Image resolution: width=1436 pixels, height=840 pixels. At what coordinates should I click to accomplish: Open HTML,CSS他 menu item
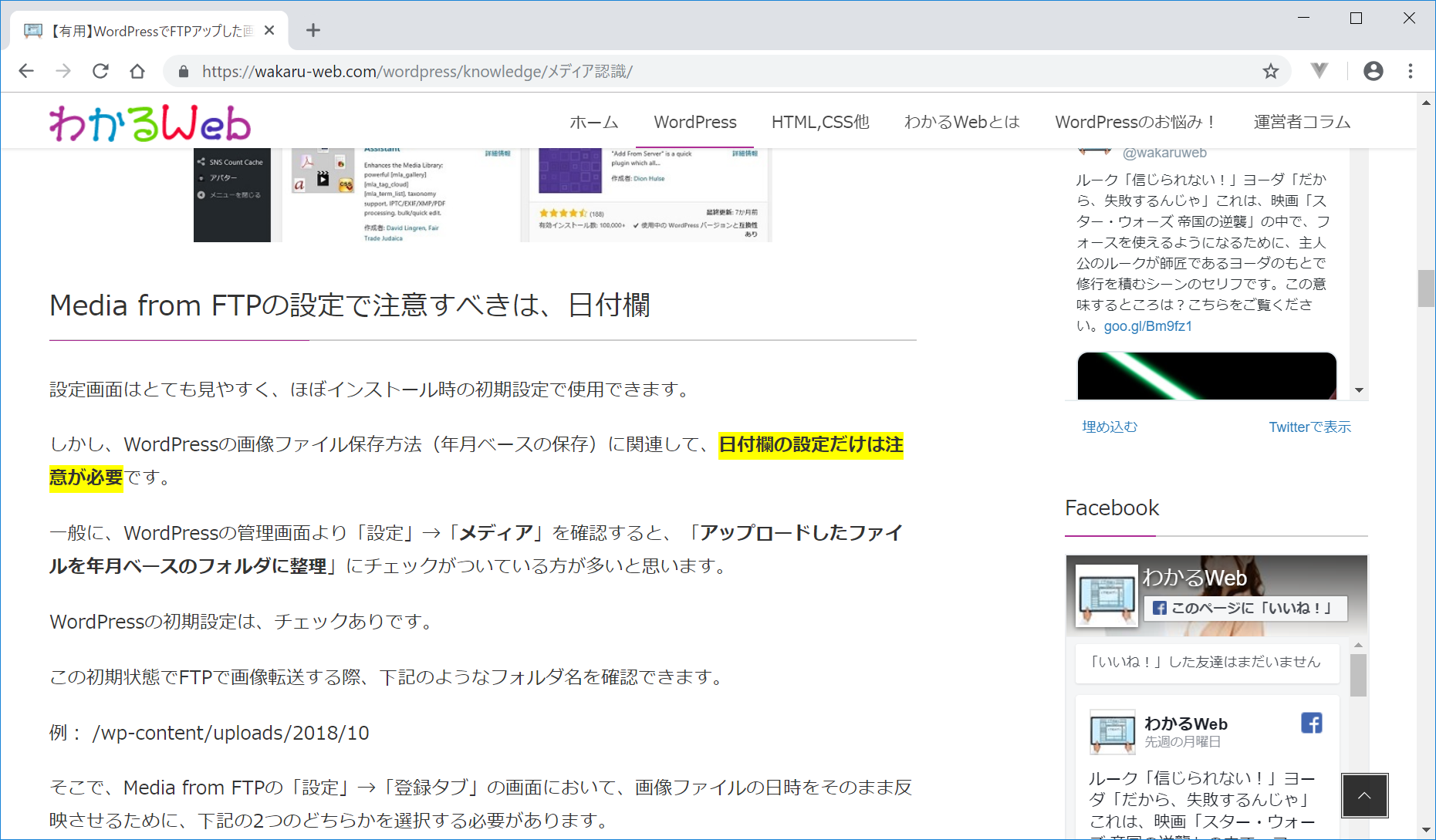pos(819,122)
